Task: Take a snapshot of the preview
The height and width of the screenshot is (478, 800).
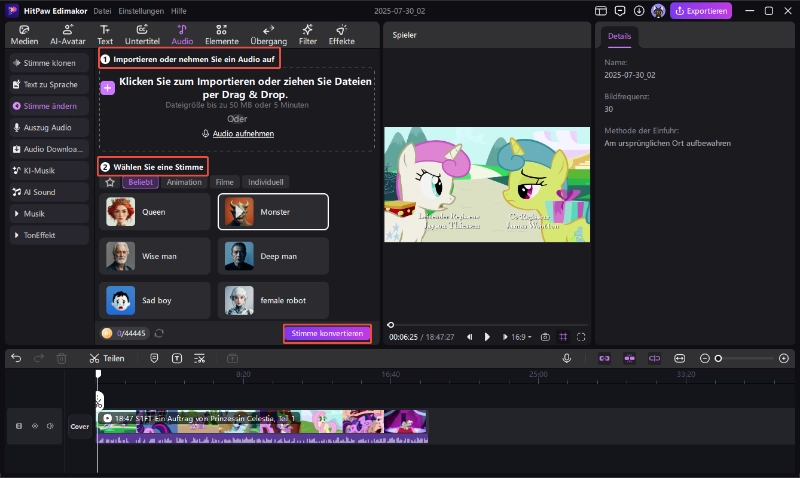Action: click(x=545, y=337)
